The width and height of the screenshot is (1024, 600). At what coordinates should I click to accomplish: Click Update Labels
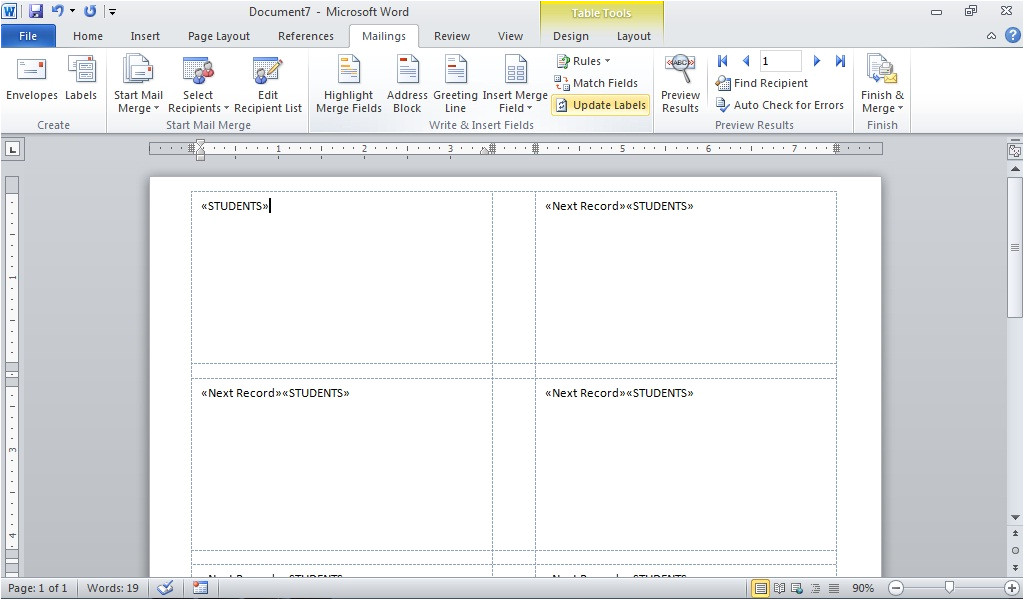pyautogui.click(x=600, y=105)
